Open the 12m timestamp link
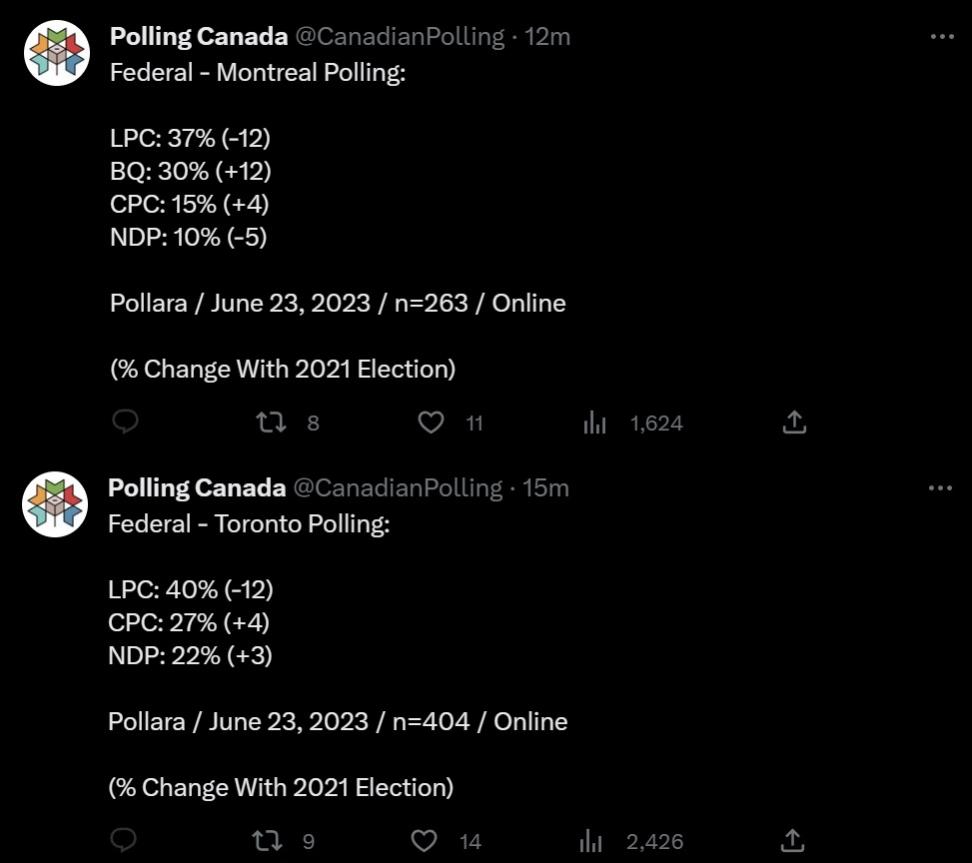This screenshot has height=863, width=972. tap(547, 37)
